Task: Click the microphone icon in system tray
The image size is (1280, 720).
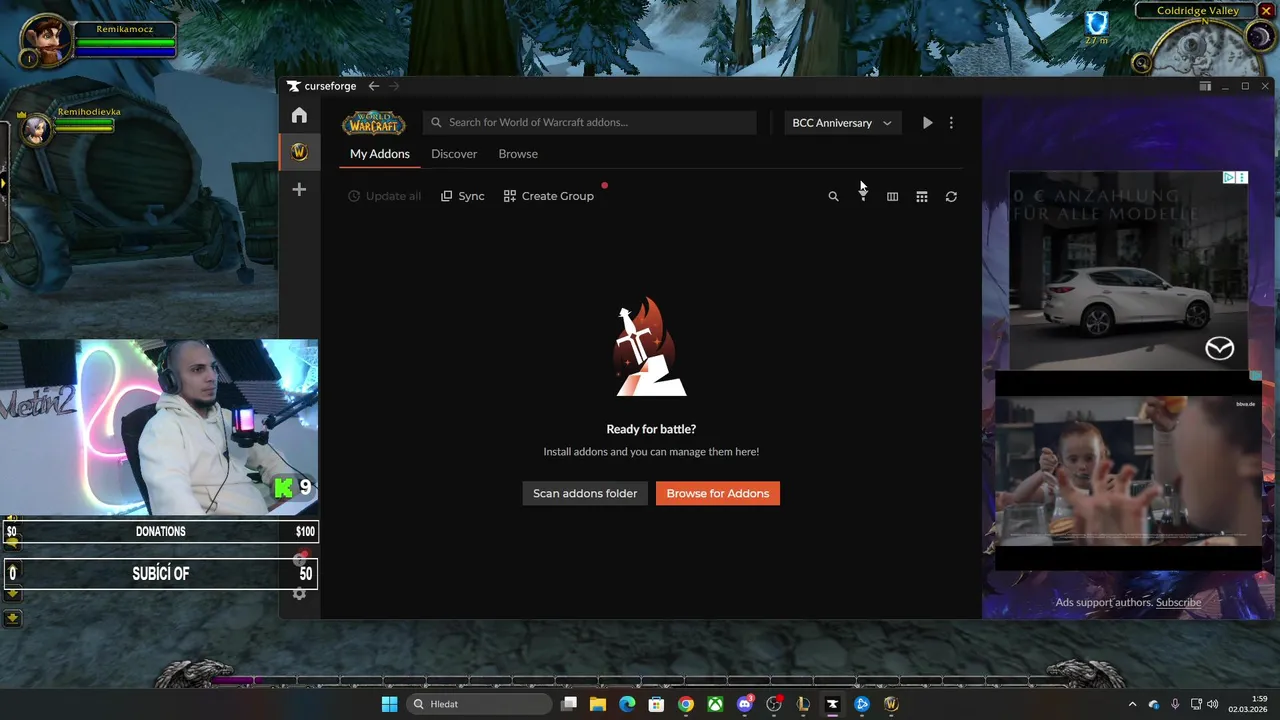Action: click(1175, 704)
